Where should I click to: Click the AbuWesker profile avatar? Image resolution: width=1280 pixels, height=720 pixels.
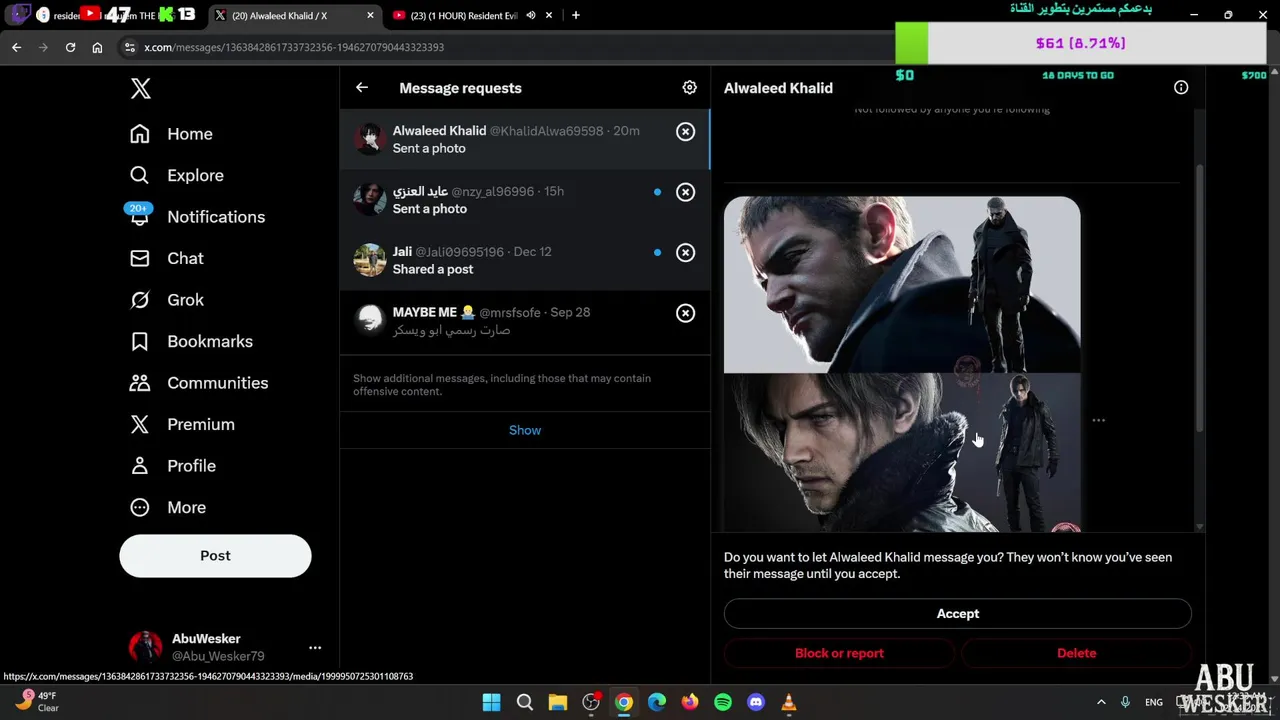(x=146, y=647)
